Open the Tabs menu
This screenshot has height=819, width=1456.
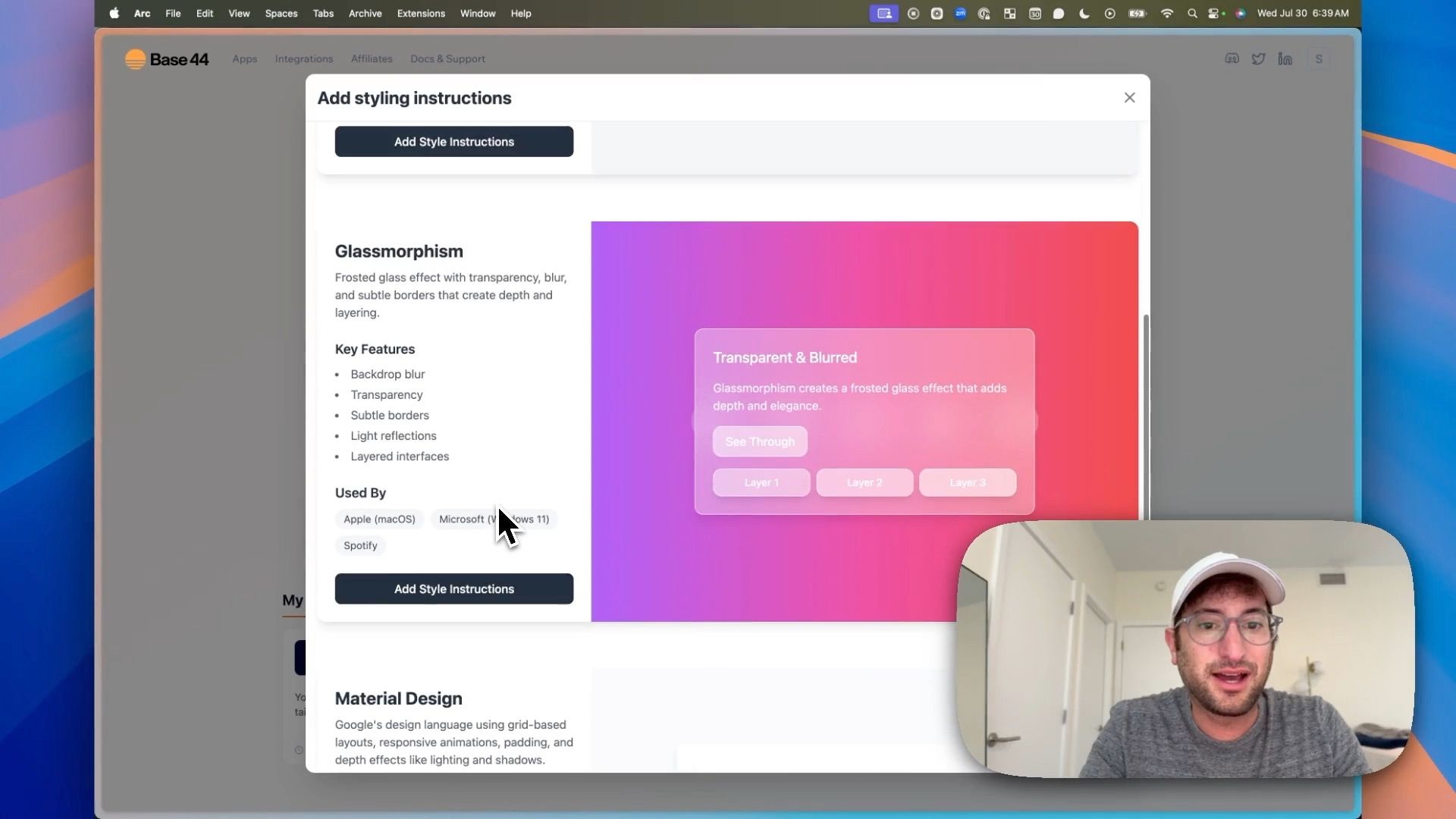(x=323, y=13)
